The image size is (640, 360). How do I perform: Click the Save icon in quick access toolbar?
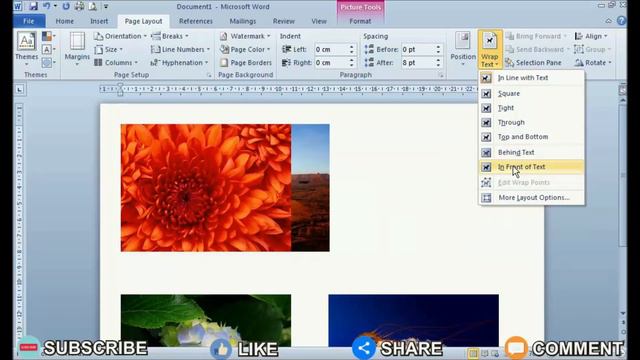33,6
